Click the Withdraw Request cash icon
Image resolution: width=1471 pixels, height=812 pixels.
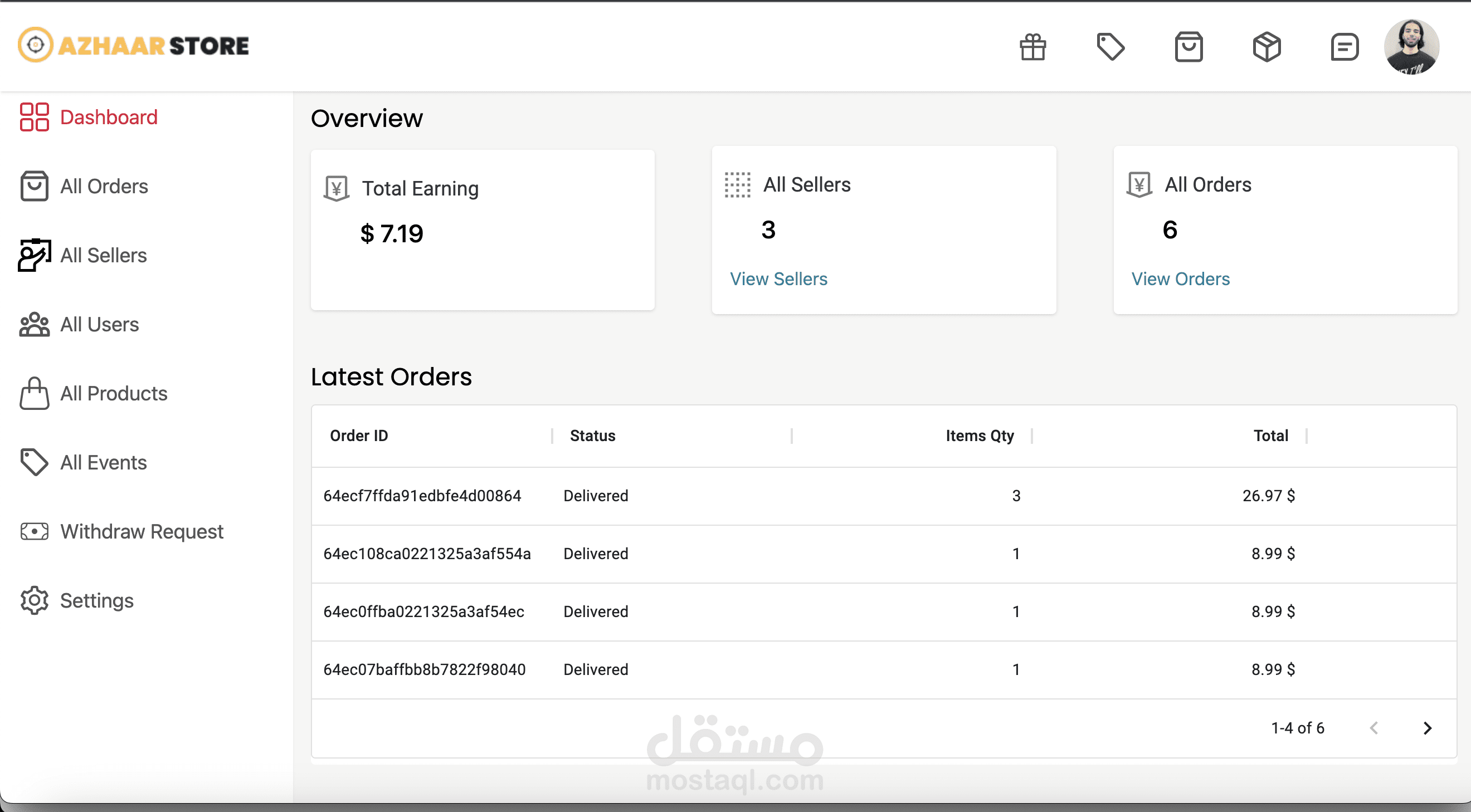(34, 531)
